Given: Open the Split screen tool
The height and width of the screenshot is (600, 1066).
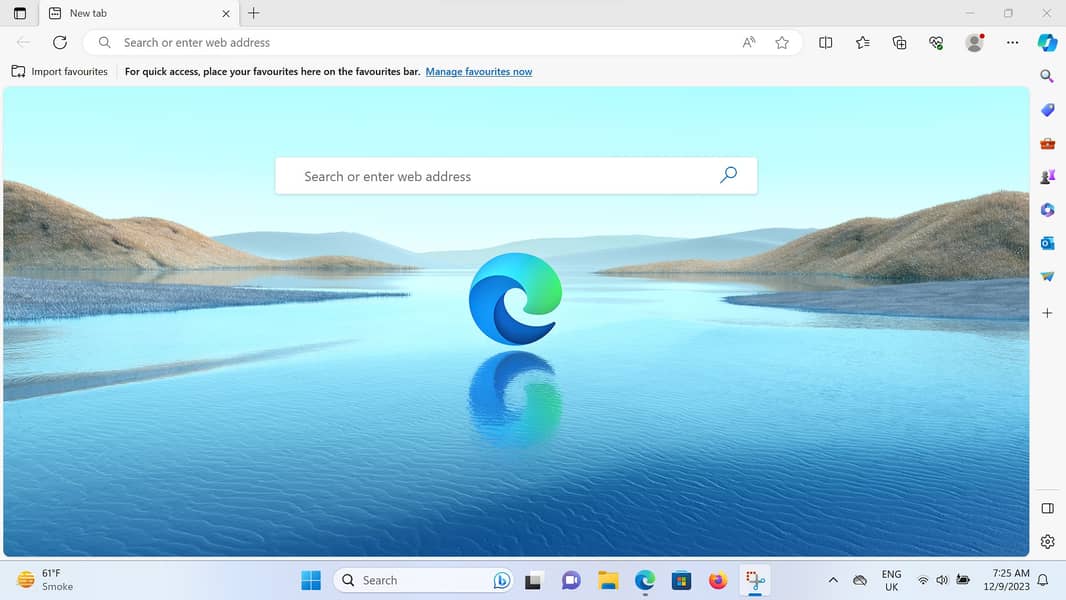Looking at the screenshot, I should (825, 43).
